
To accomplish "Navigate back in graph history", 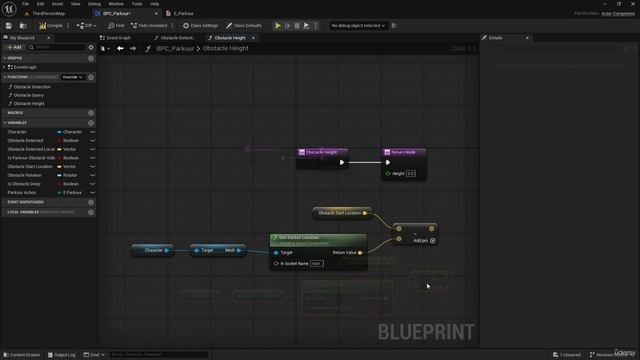I will (120, 49).
